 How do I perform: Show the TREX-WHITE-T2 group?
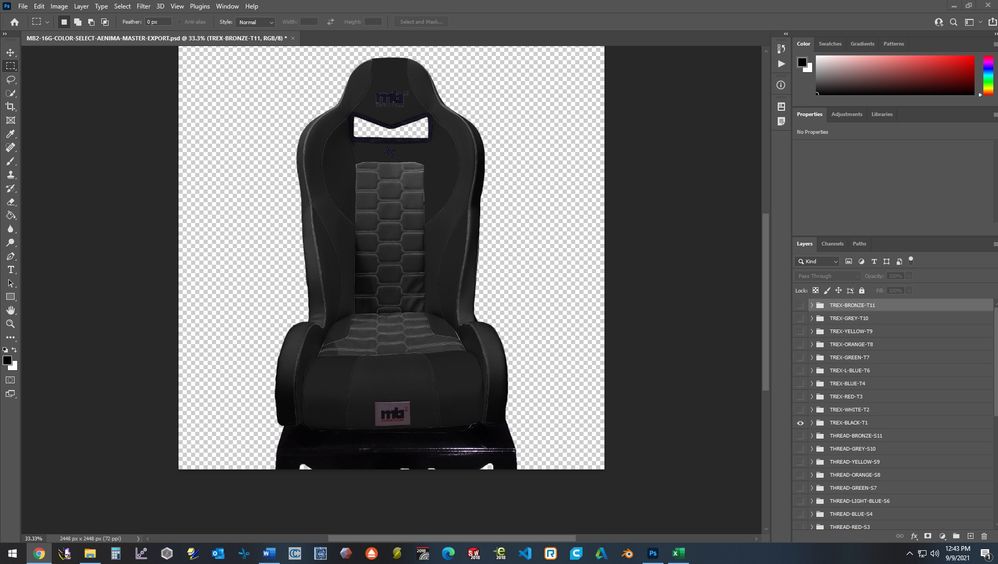(800, 409)
